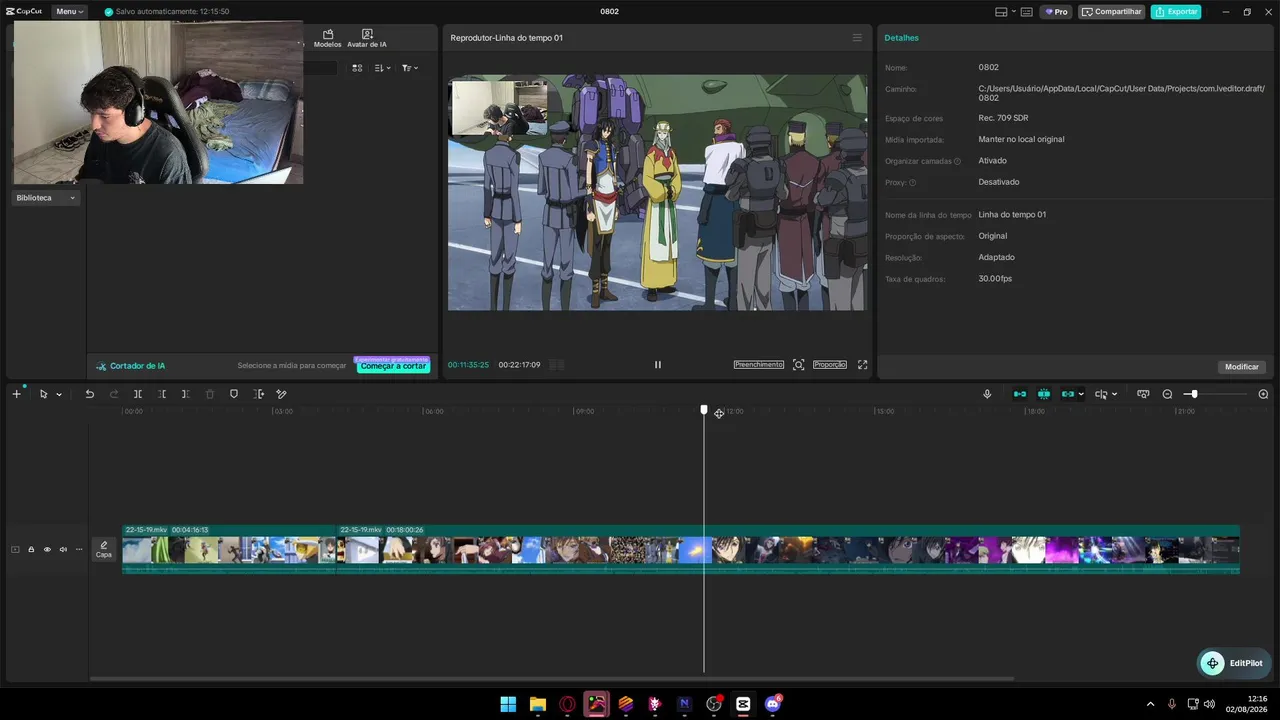Open keyboard shortcuts icon
The height and width of the screenshot is (720, 1280).
(x=1027, y=12)
